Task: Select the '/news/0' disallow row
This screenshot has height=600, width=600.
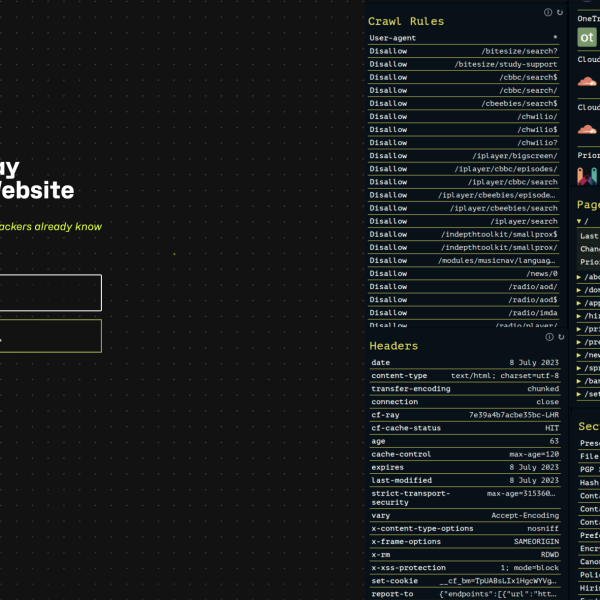Action: coord(463,273)
